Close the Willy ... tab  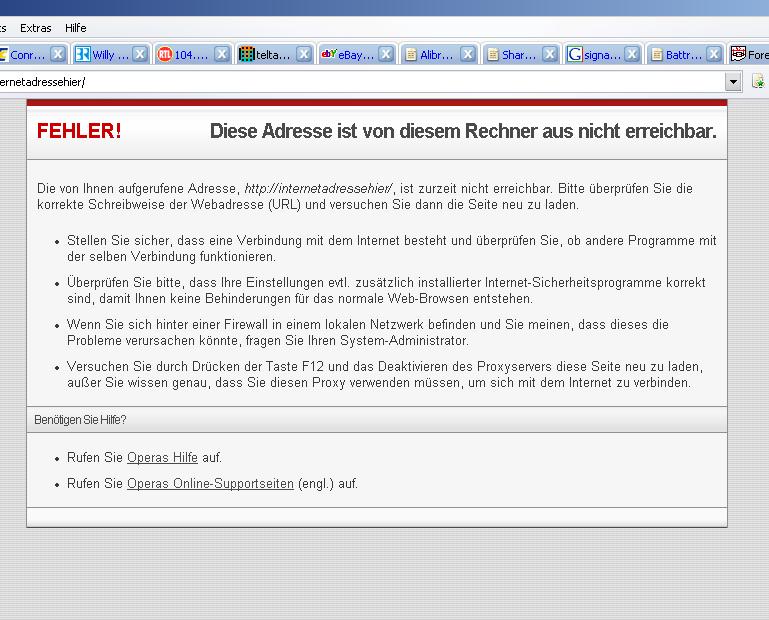[140, 54]
